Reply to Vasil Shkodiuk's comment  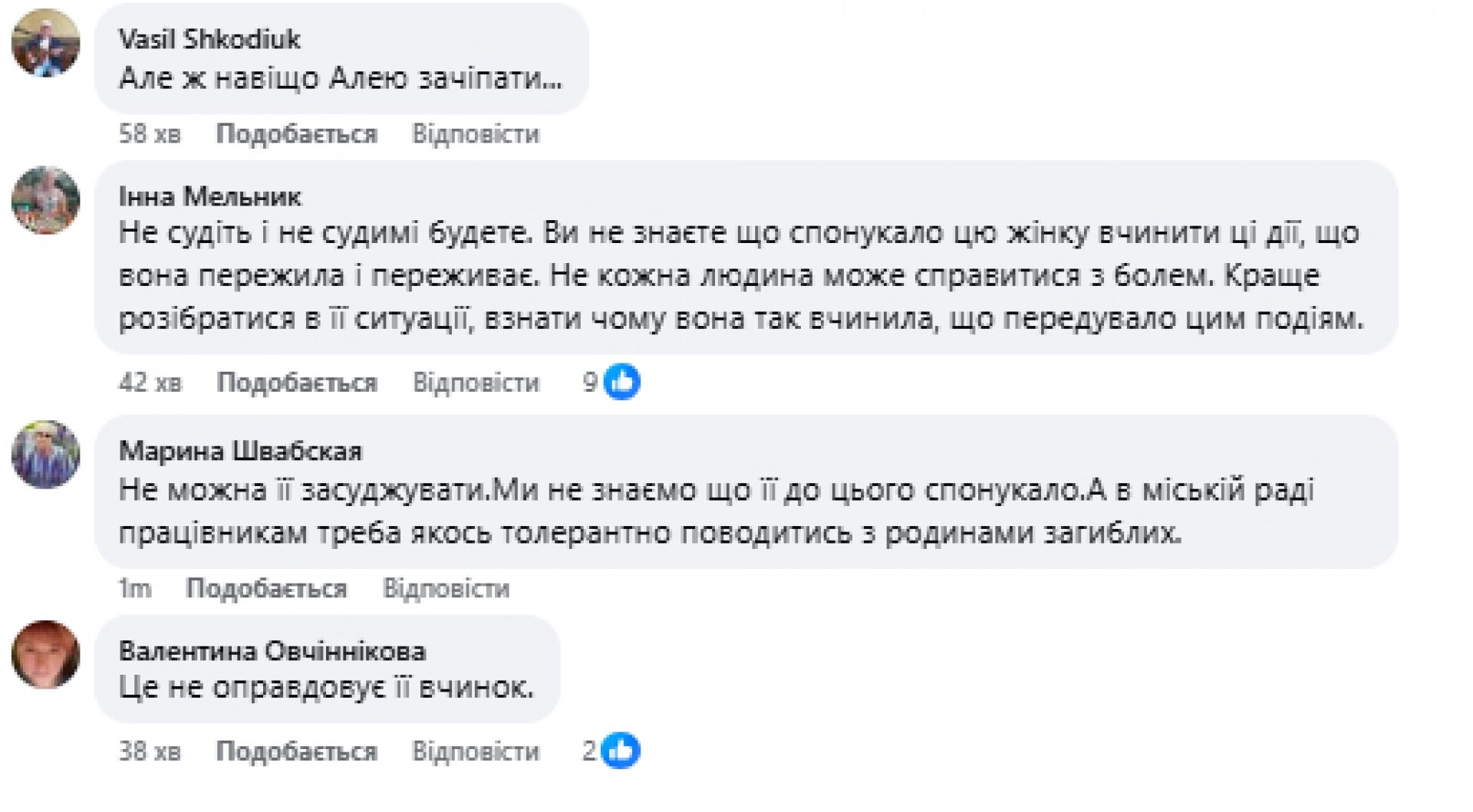[476, 134]
